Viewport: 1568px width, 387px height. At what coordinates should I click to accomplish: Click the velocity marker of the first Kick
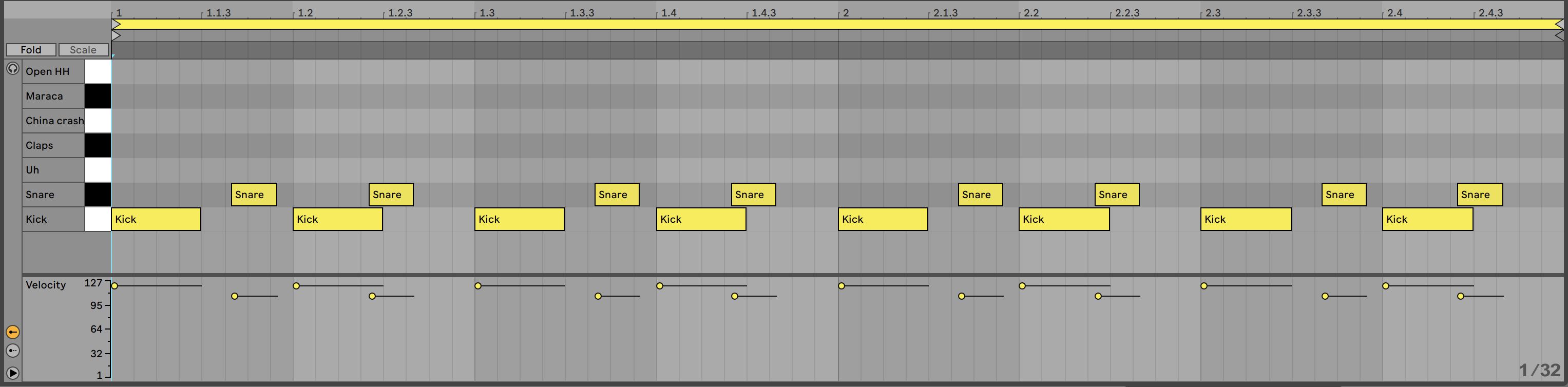(x=114, y=286)
